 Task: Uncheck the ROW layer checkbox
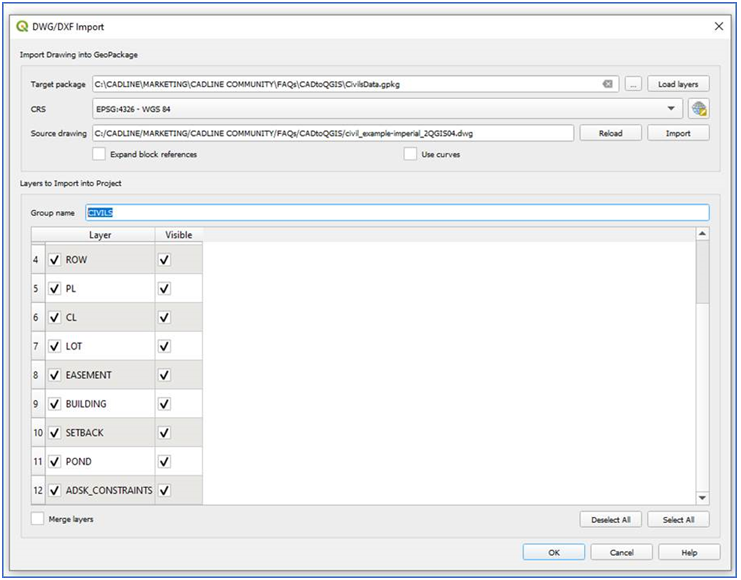(x=55, y=260)
